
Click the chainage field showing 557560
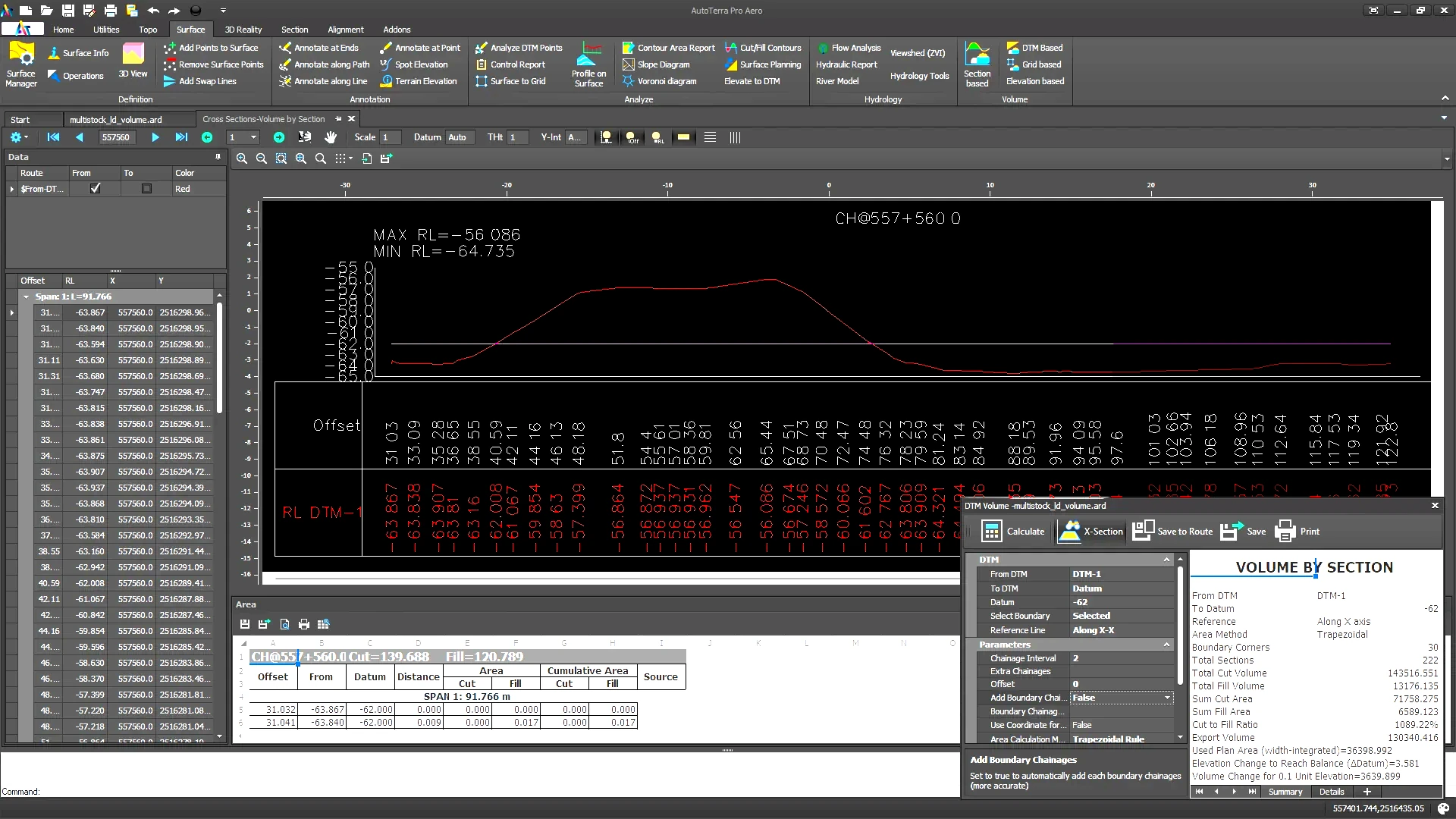coord(116,137)
